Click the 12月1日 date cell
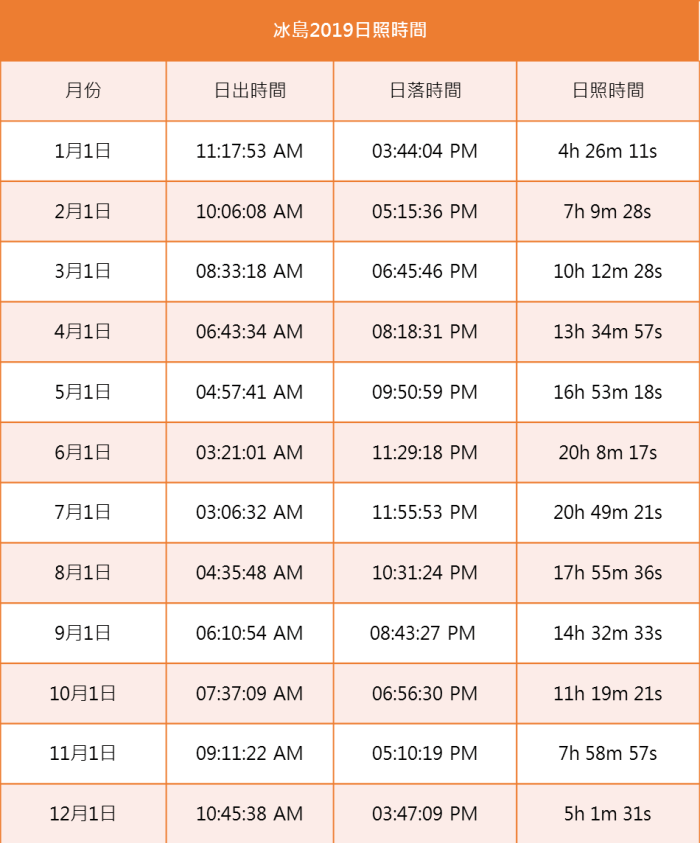This screenshot has height=843, width=700. [x=83, y=814]
